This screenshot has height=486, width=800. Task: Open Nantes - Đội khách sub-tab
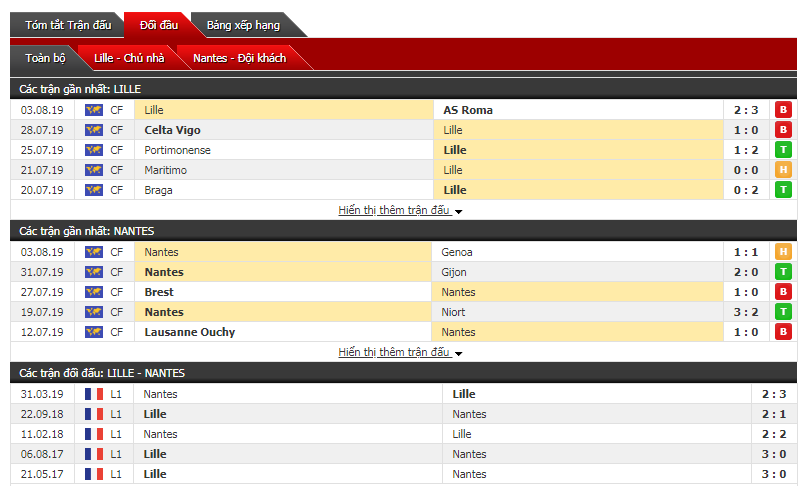click(x=239, y=58)
